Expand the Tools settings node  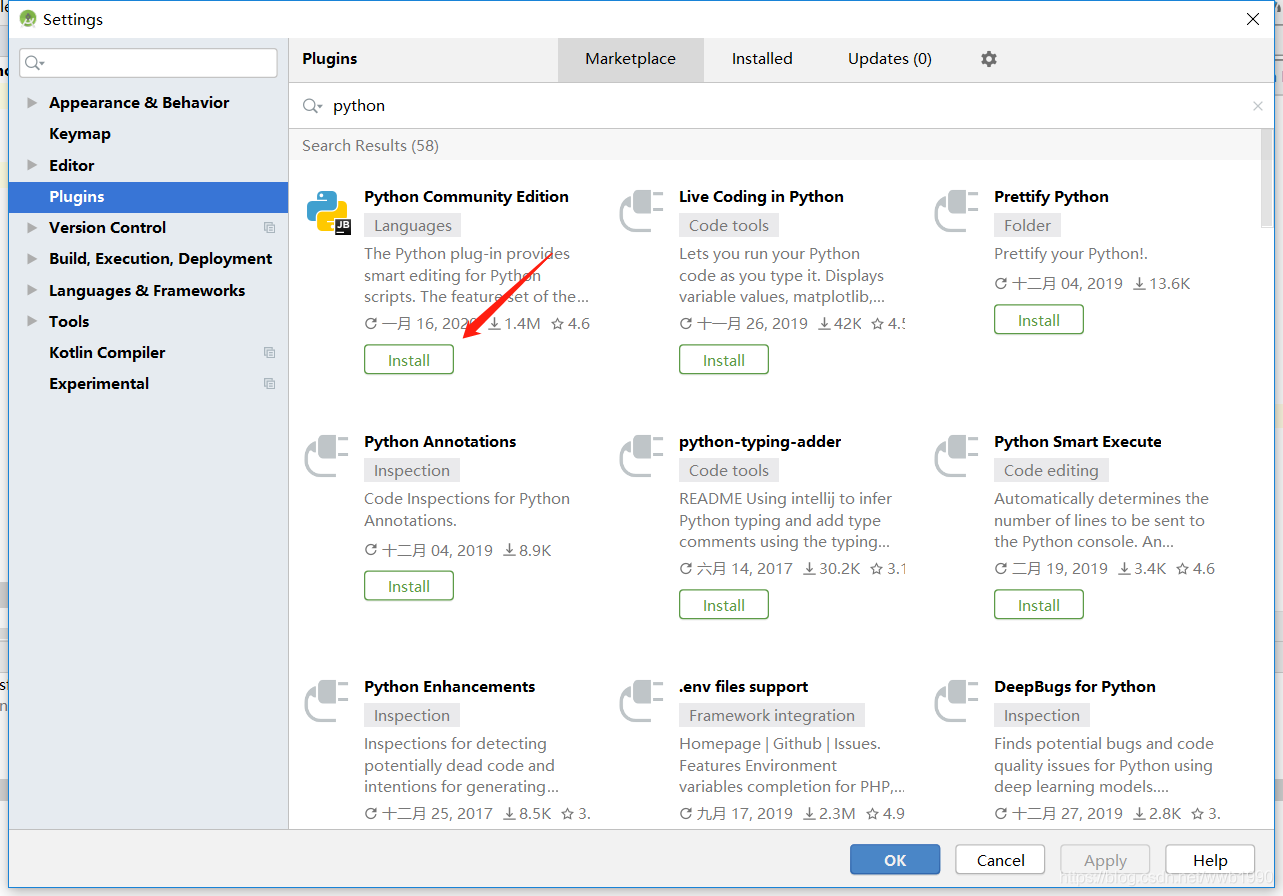click(x=32, y=322)
